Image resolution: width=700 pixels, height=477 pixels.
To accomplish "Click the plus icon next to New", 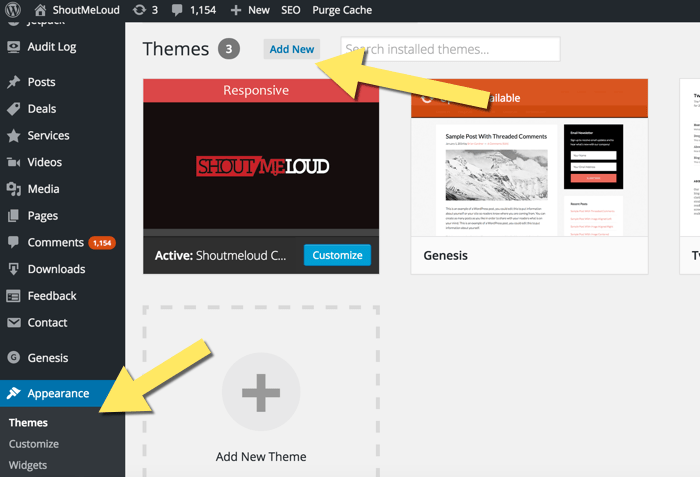I will coord(236,10).
